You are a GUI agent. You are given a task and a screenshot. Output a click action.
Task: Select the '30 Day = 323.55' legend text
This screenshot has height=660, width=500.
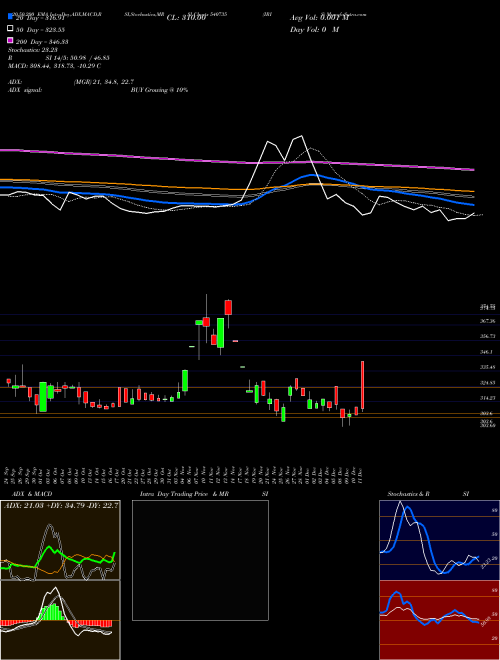(x=41, y=30)
